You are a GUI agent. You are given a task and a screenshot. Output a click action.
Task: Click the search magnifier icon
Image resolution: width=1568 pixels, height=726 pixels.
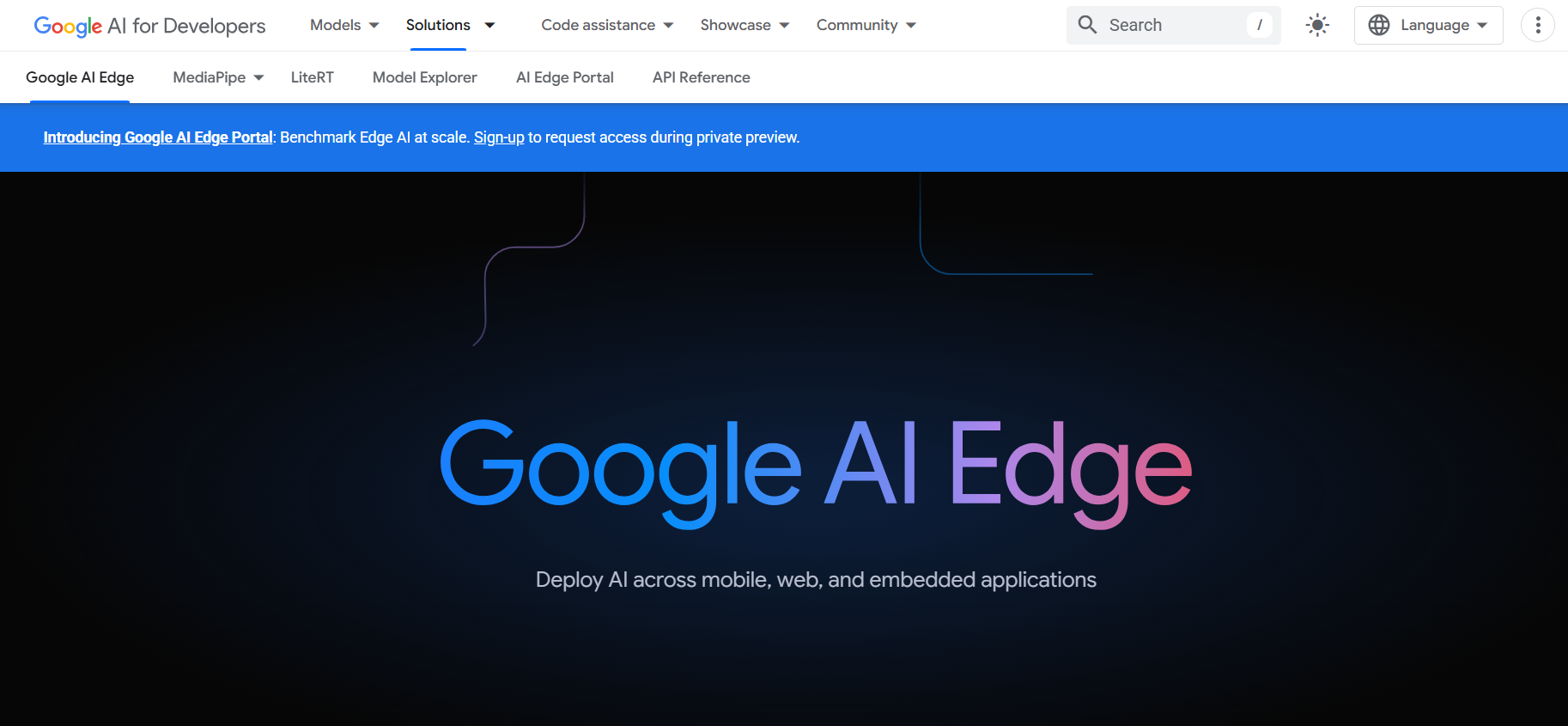pyautogui.click(x=1087, y=25)
